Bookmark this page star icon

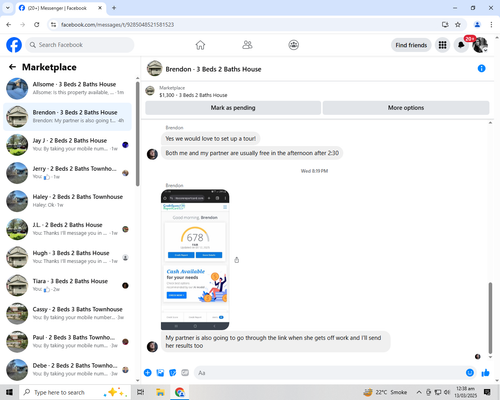point(458,25)
